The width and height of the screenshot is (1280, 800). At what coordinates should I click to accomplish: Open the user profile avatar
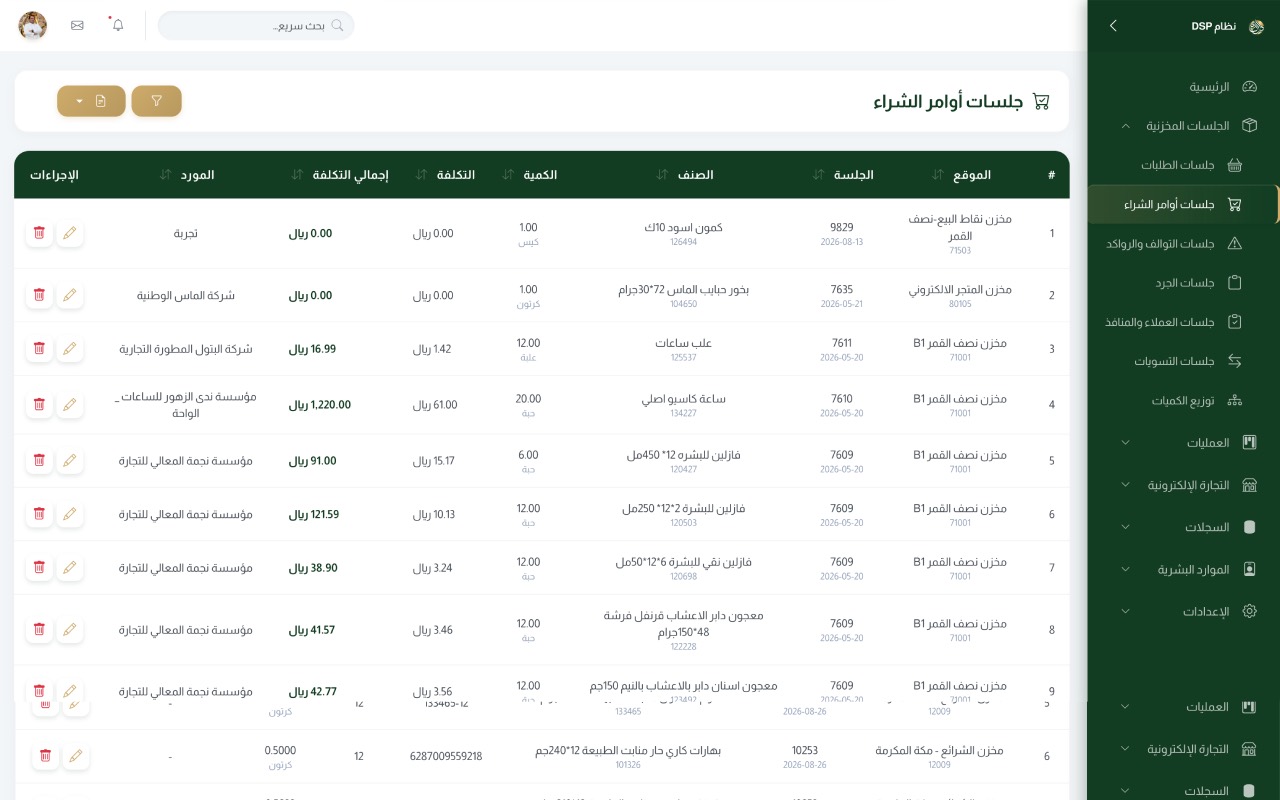click(33, 25)
